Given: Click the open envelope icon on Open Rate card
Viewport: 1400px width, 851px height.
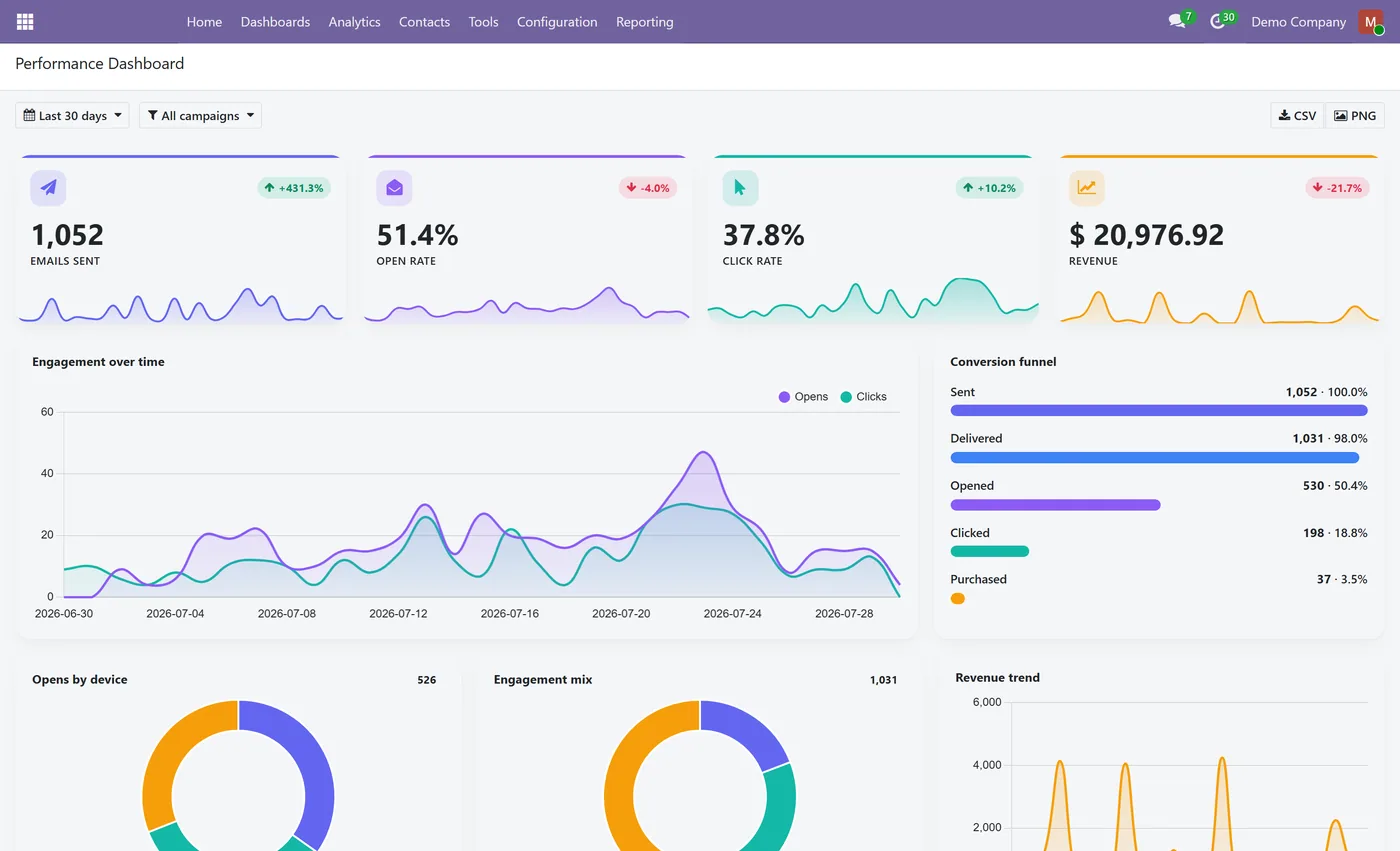Looking at the screenshot, I should 394,188.
